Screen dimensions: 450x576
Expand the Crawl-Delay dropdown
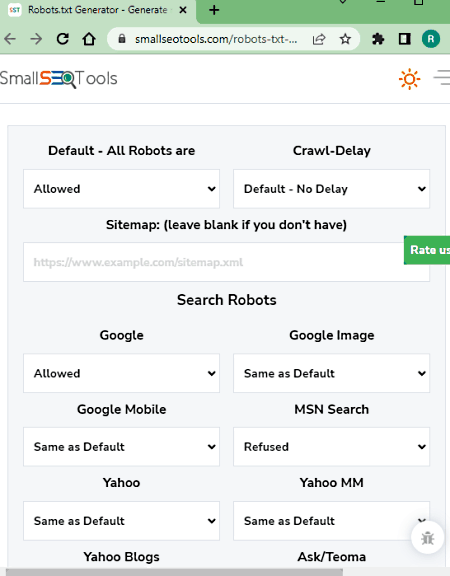tap(331, 189)
